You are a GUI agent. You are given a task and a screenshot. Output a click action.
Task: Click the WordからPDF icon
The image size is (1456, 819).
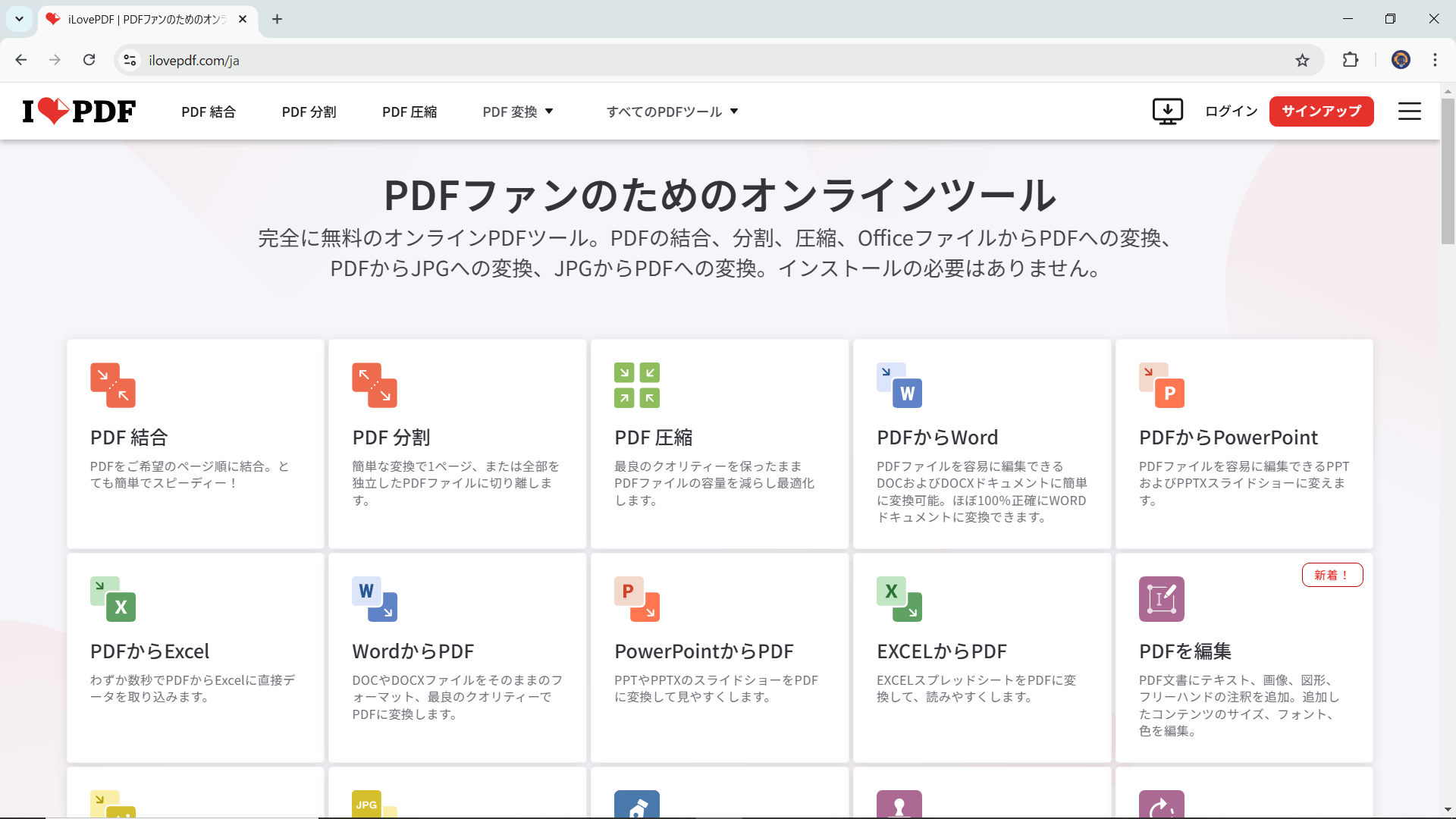tap(375, 599)
